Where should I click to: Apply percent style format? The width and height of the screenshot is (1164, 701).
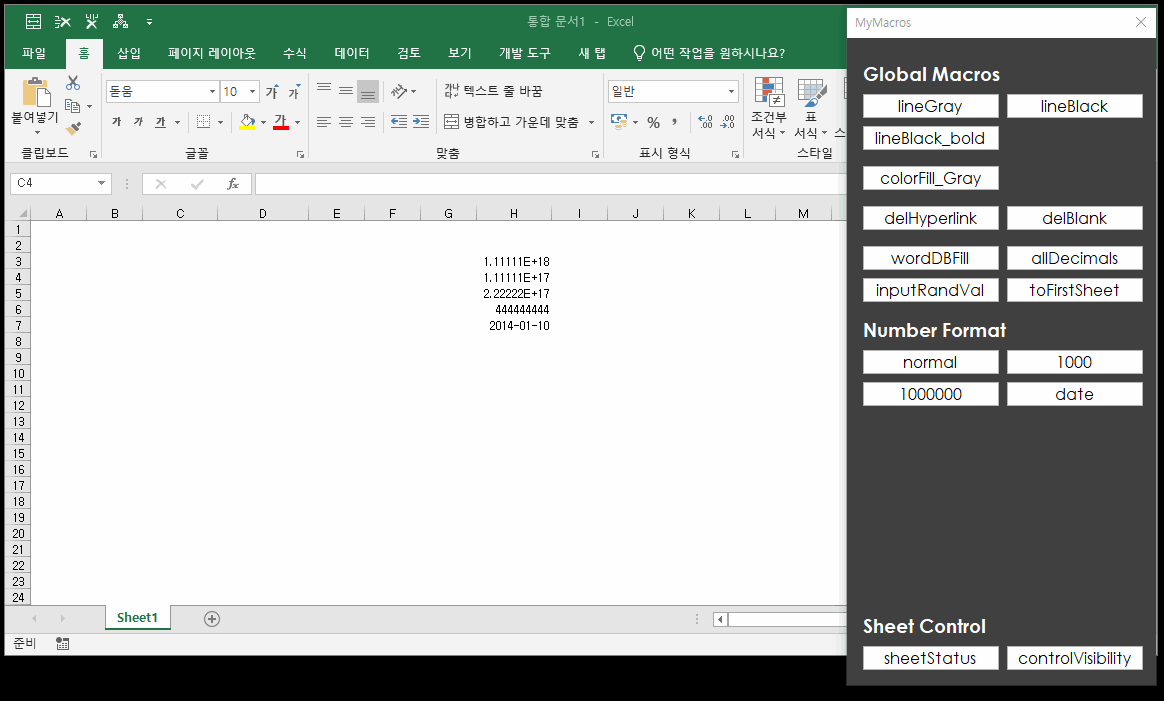click(x=653, y=122)
